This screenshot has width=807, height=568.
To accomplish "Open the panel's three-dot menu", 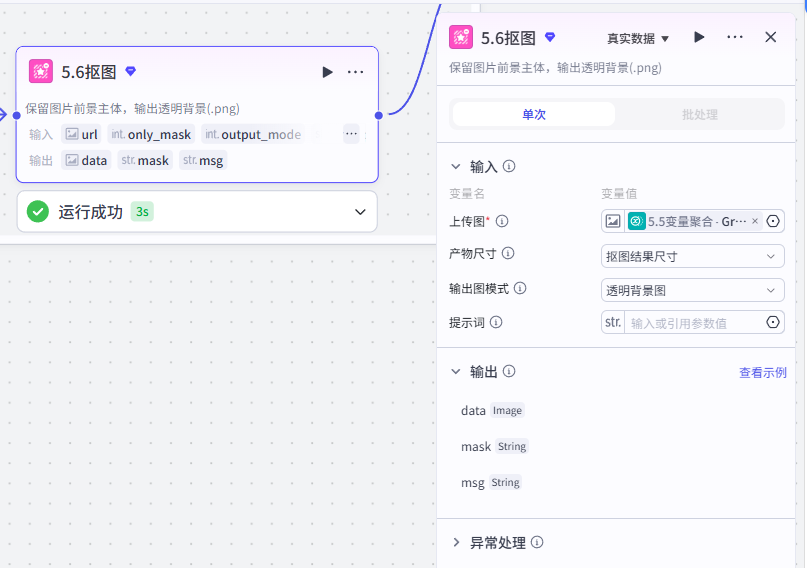I will (734, 37).
